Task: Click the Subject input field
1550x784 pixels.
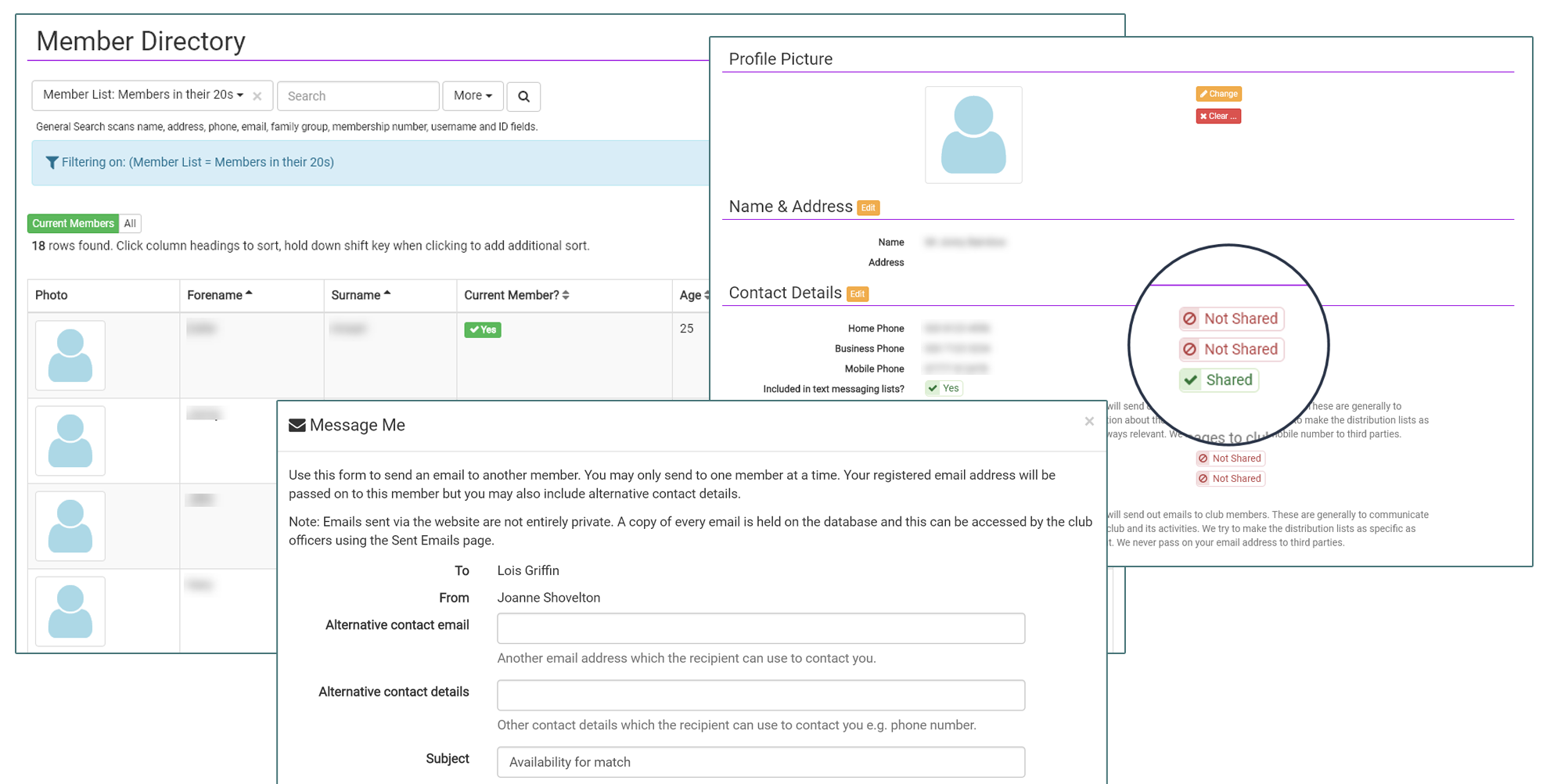Action: point(761,761)
